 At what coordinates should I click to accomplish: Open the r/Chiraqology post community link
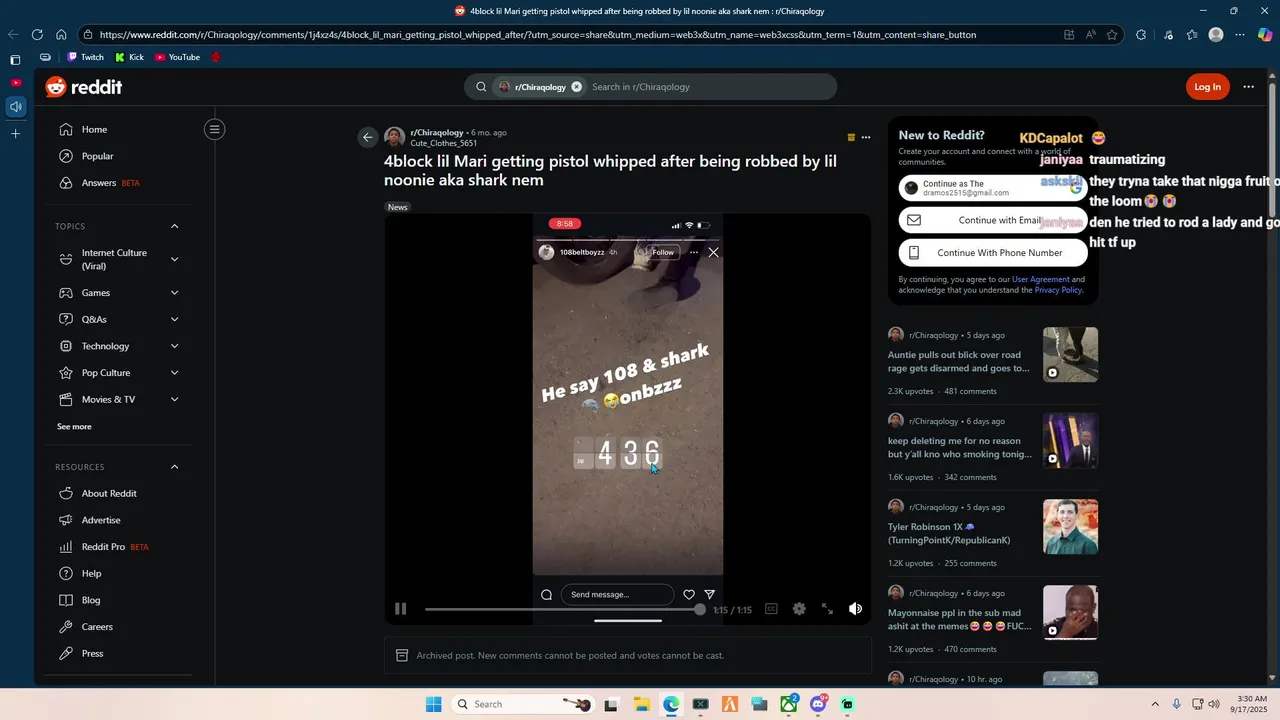(x=436, y=132)
